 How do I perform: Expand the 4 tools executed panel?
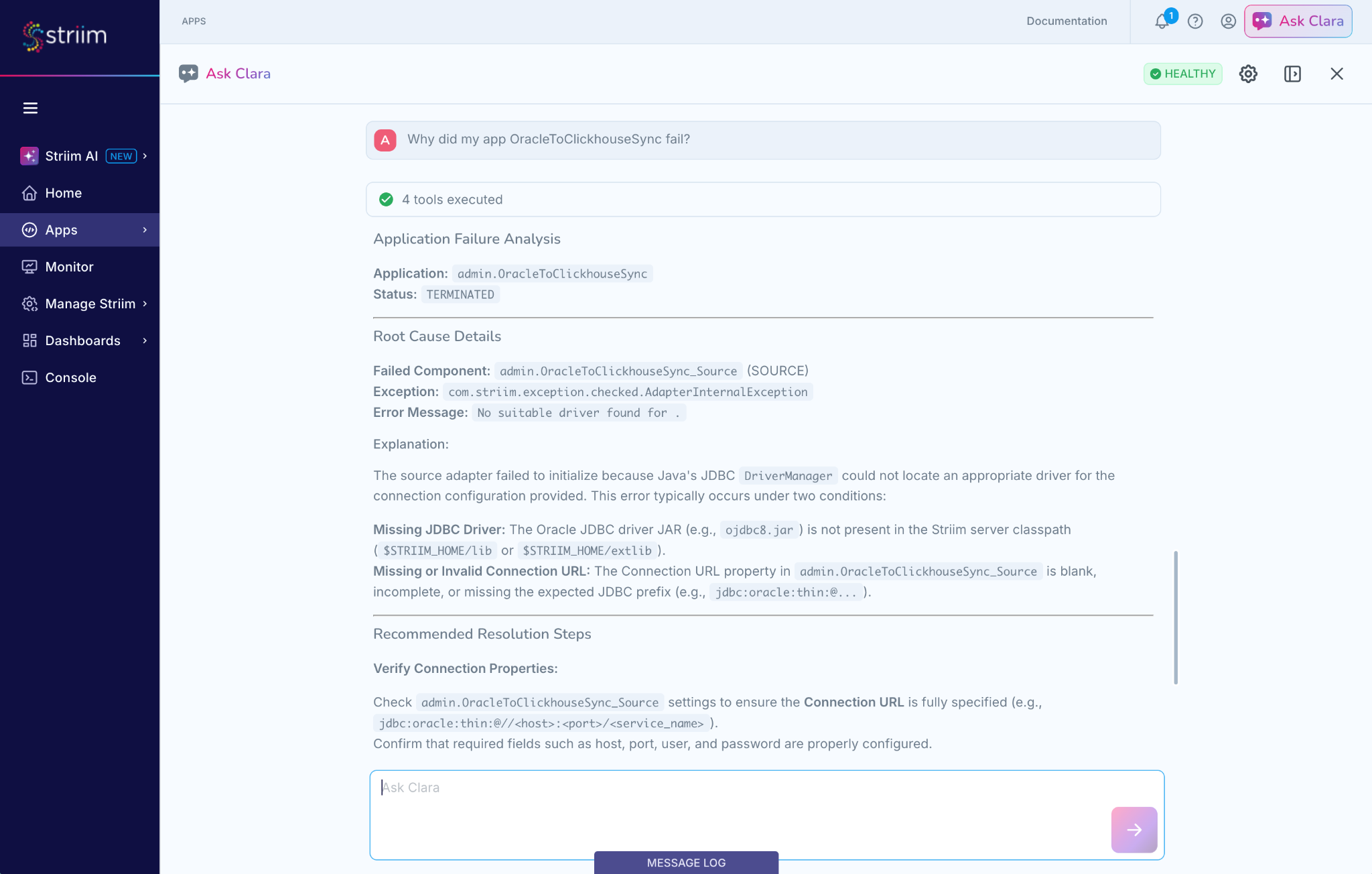click(763, 200)
